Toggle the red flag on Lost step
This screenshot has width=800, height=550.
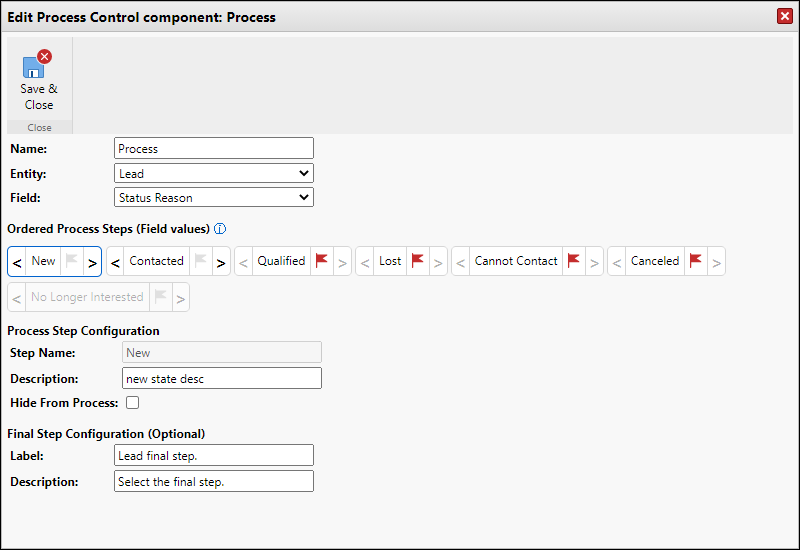click(418, 261)
